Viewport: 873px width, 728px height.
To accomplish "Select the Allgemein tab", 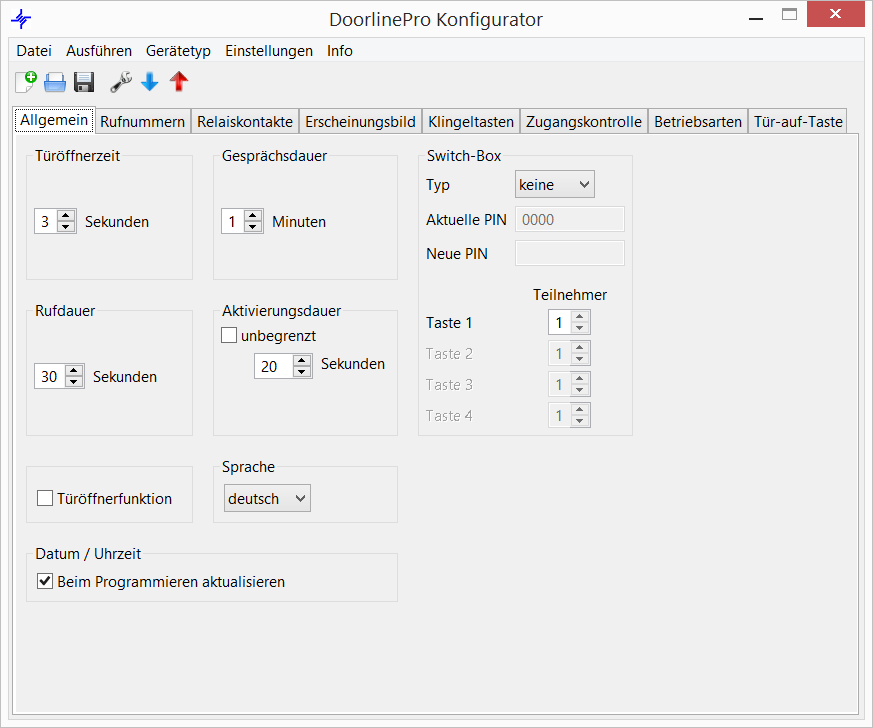I will [54, 120].
